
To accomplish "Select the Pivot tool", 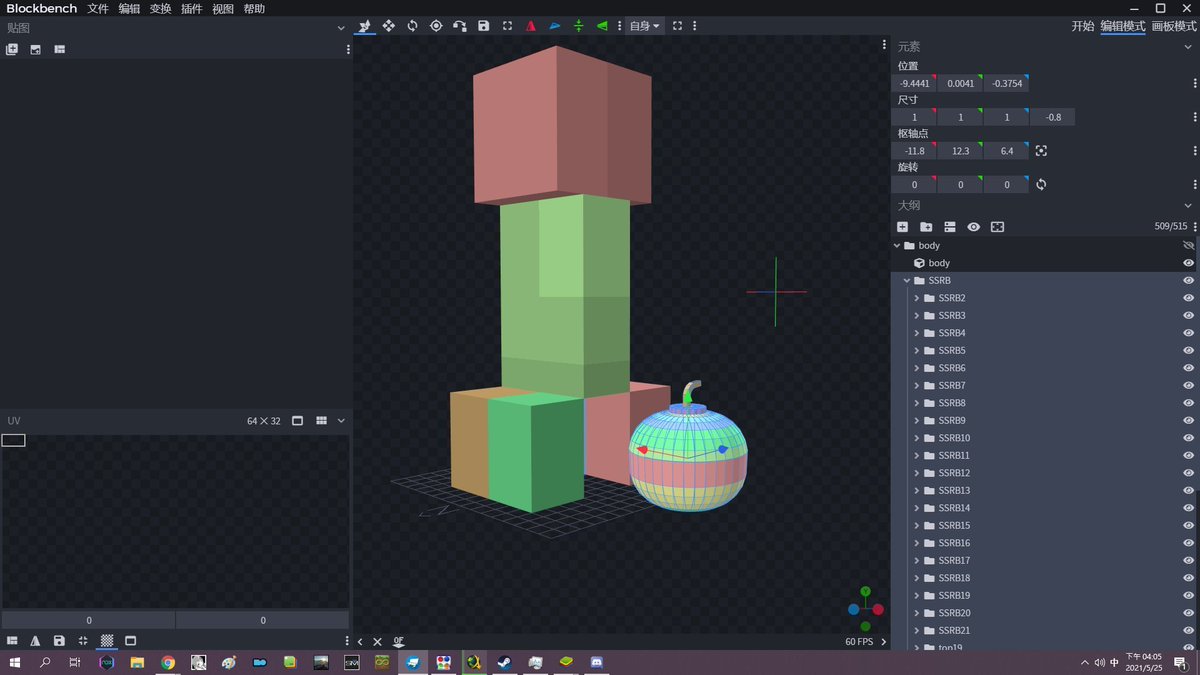I will [436, 26].
